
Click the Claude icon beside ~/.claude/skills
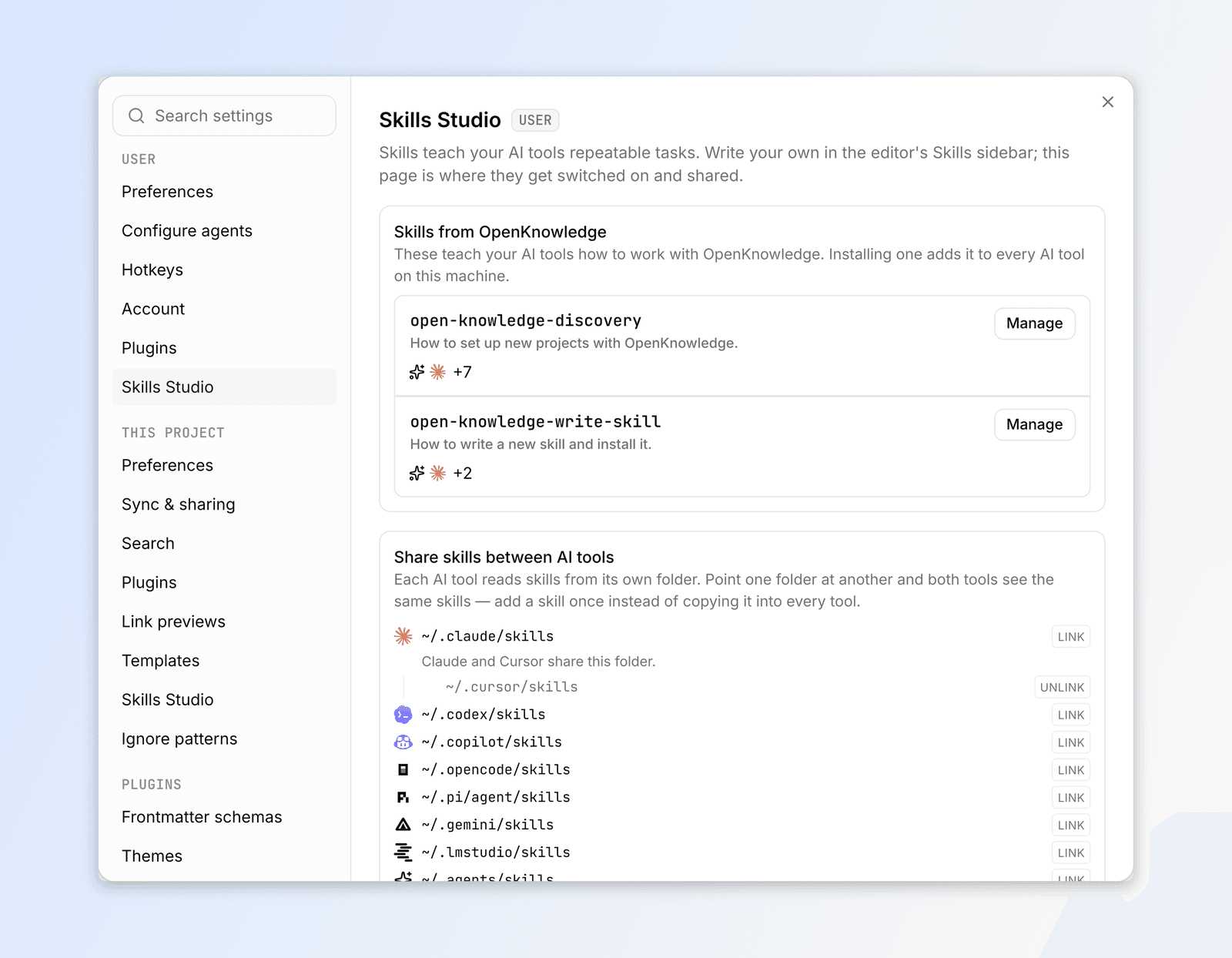point(403,636)
